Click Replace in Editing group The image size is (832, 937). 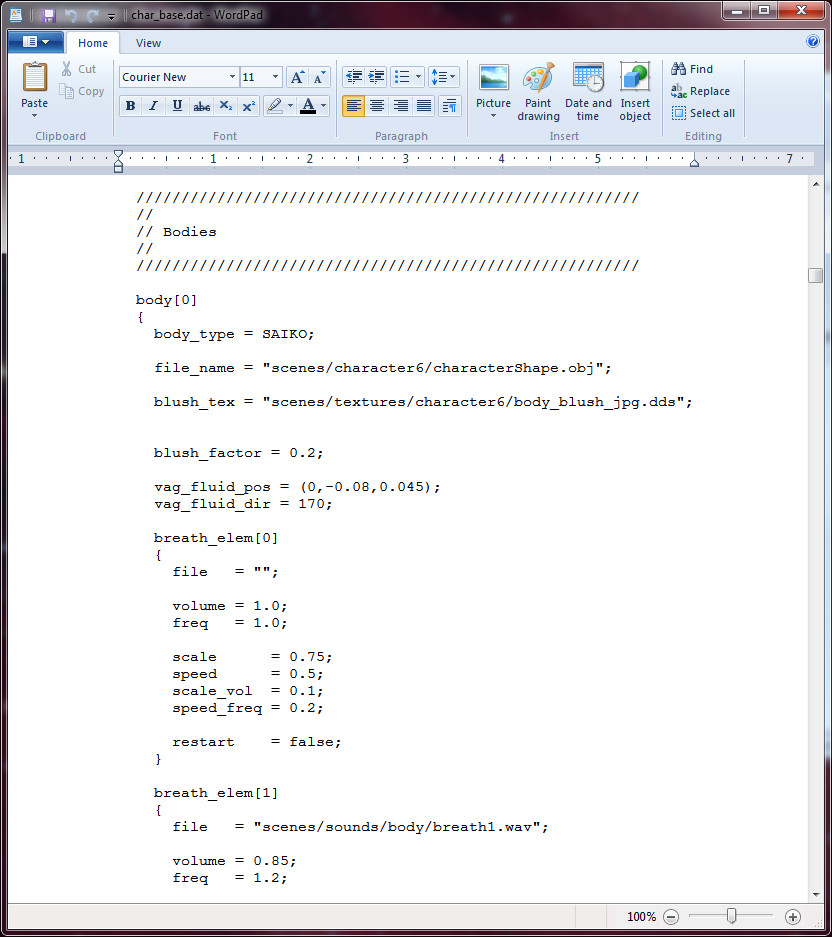tap(701, 91)
